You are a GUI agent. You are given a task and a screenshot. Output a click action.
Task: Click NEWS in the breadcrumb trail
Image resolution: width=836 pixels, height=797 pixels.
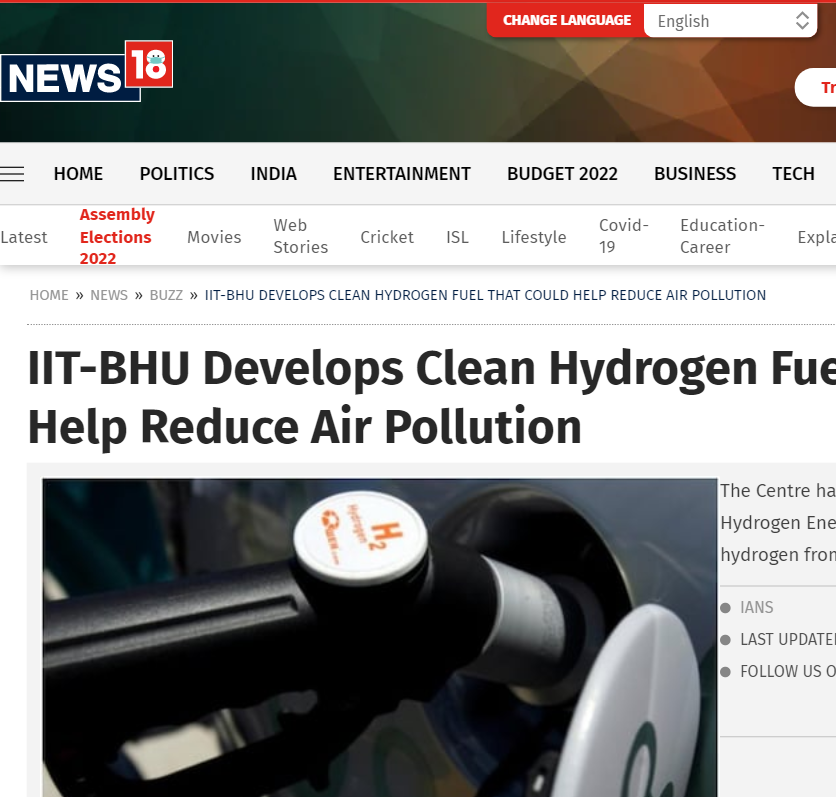click(x=109, y=295)
